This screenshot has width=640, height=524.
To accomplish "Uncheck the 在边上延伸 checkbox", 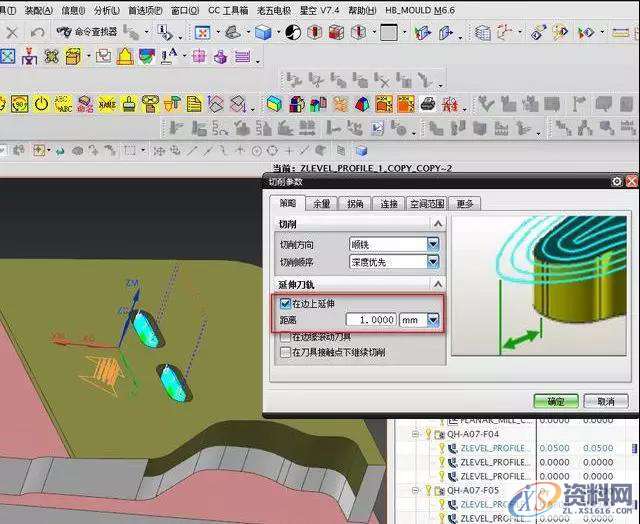I will click(286, 303).
